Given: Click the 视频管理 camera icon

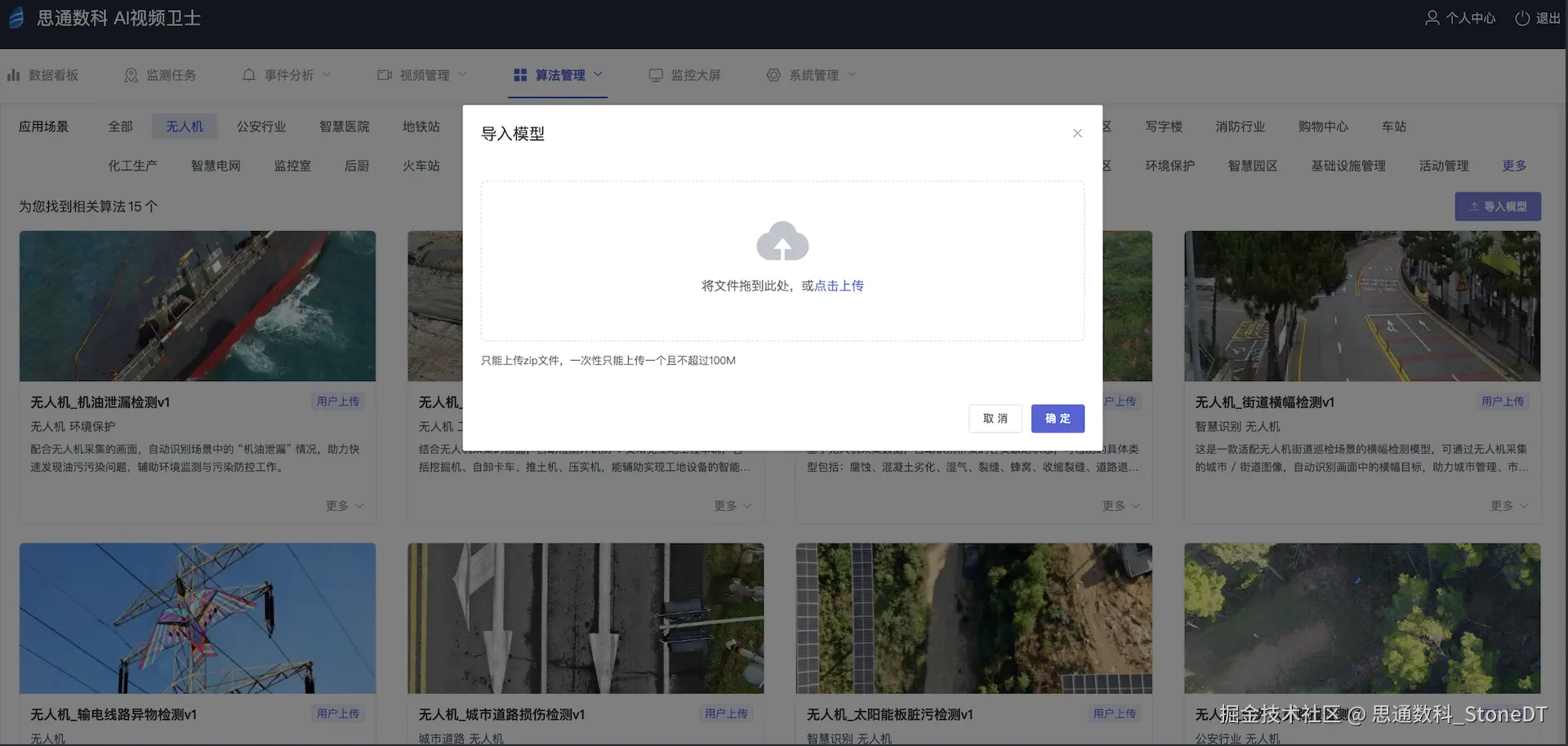Looking at the screenshot, I should coord(385,75).
